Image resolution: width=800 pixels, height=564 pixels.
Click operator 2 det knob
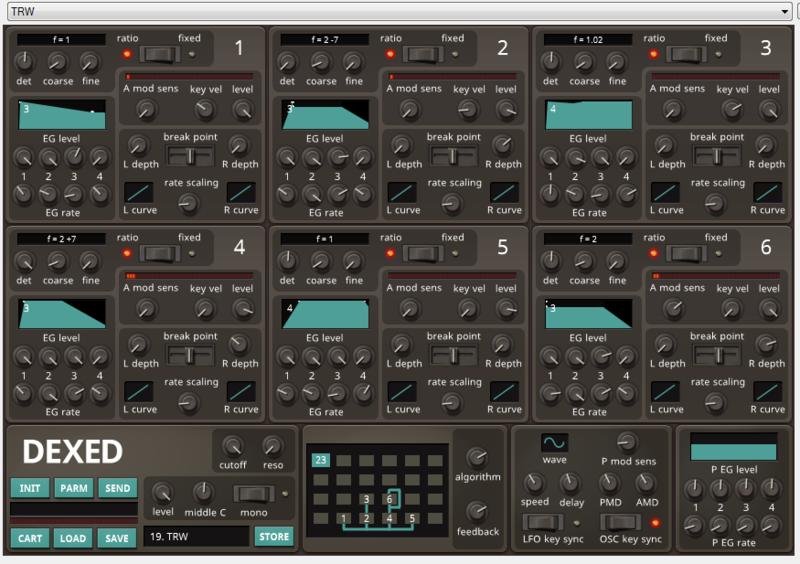(287, 63)
